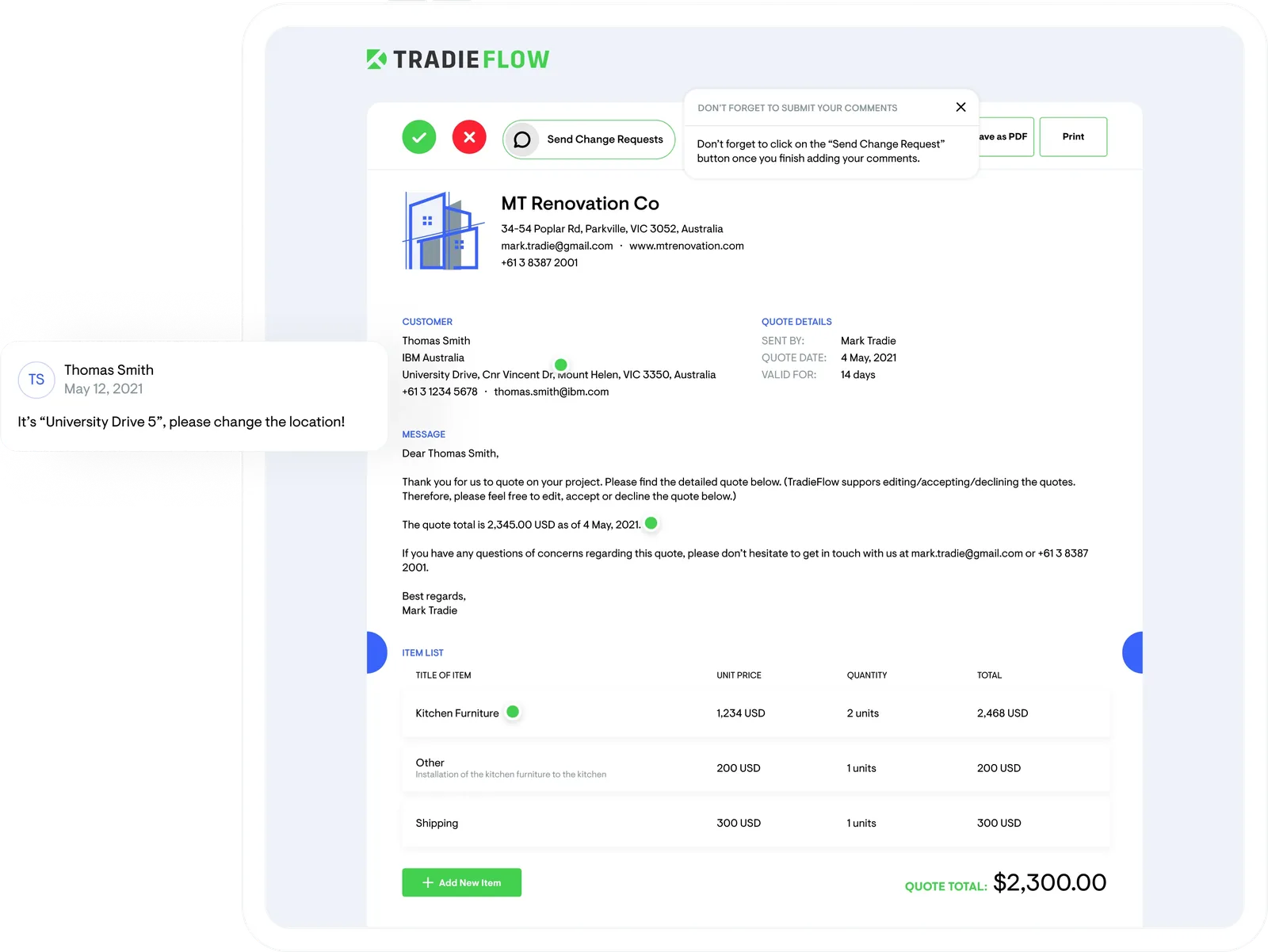Open the www.mtrenovation.com website link
The image size is (1268, 952).
pyautogui.click(x=686, y=246)
